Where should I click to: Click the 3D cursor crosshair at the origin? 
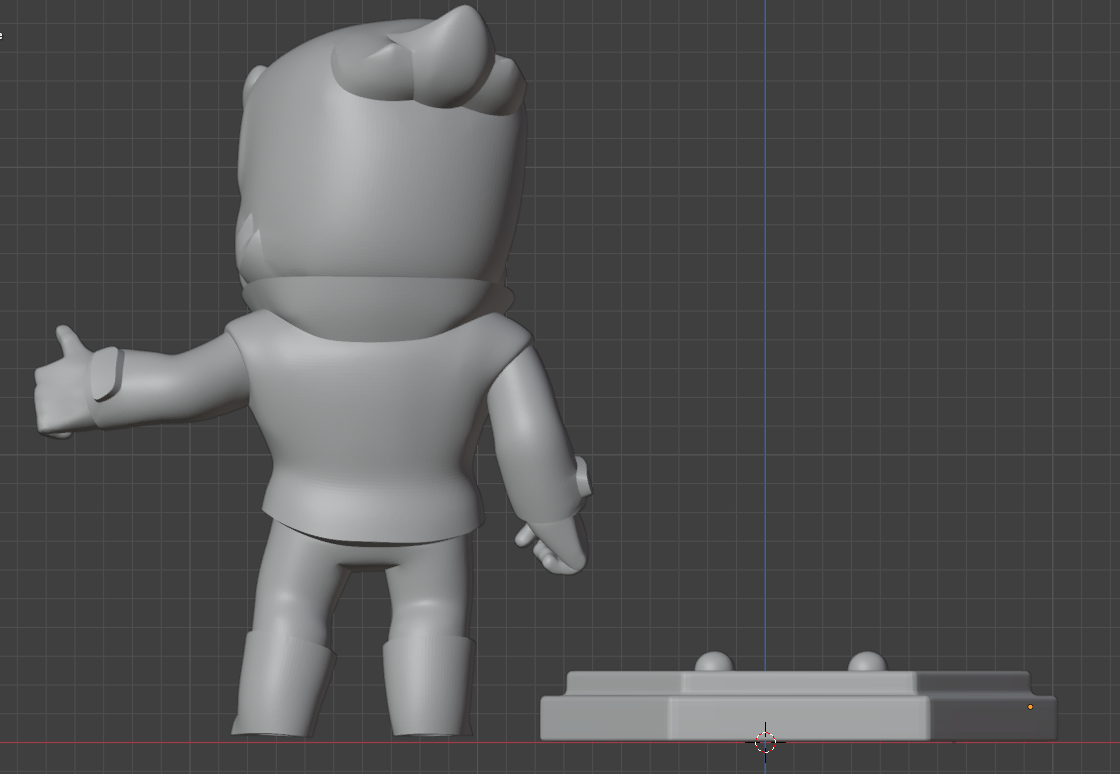[765, 742]
